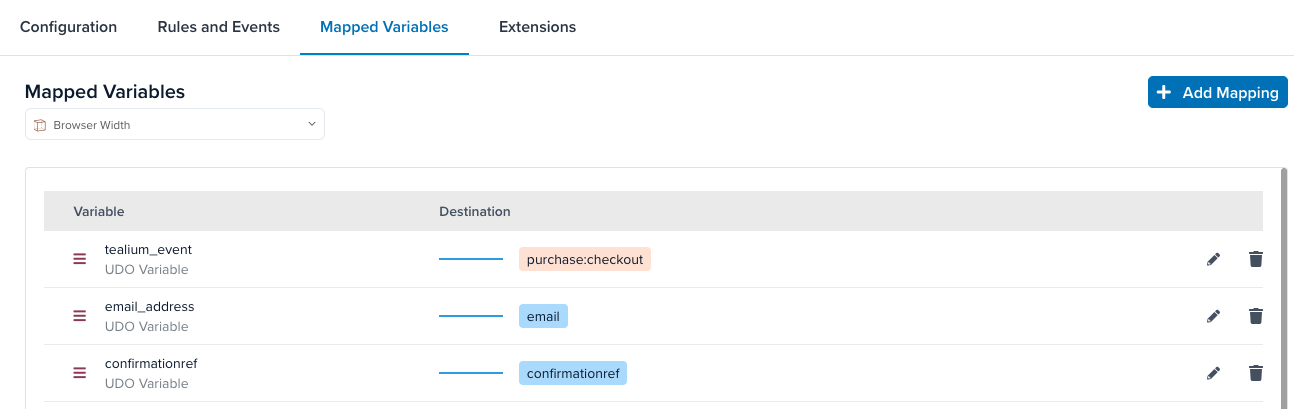This screenshot has width=1294, height=409.
Task: Delete the email_address mapping
Action: coord(1256,316)
